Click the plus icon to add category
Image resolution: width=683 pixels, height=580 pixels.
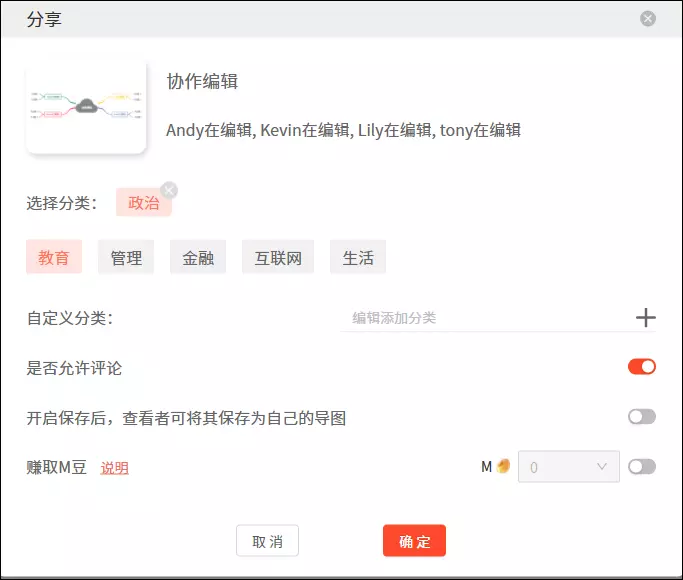pyautogui.click(x=646, y=318)
